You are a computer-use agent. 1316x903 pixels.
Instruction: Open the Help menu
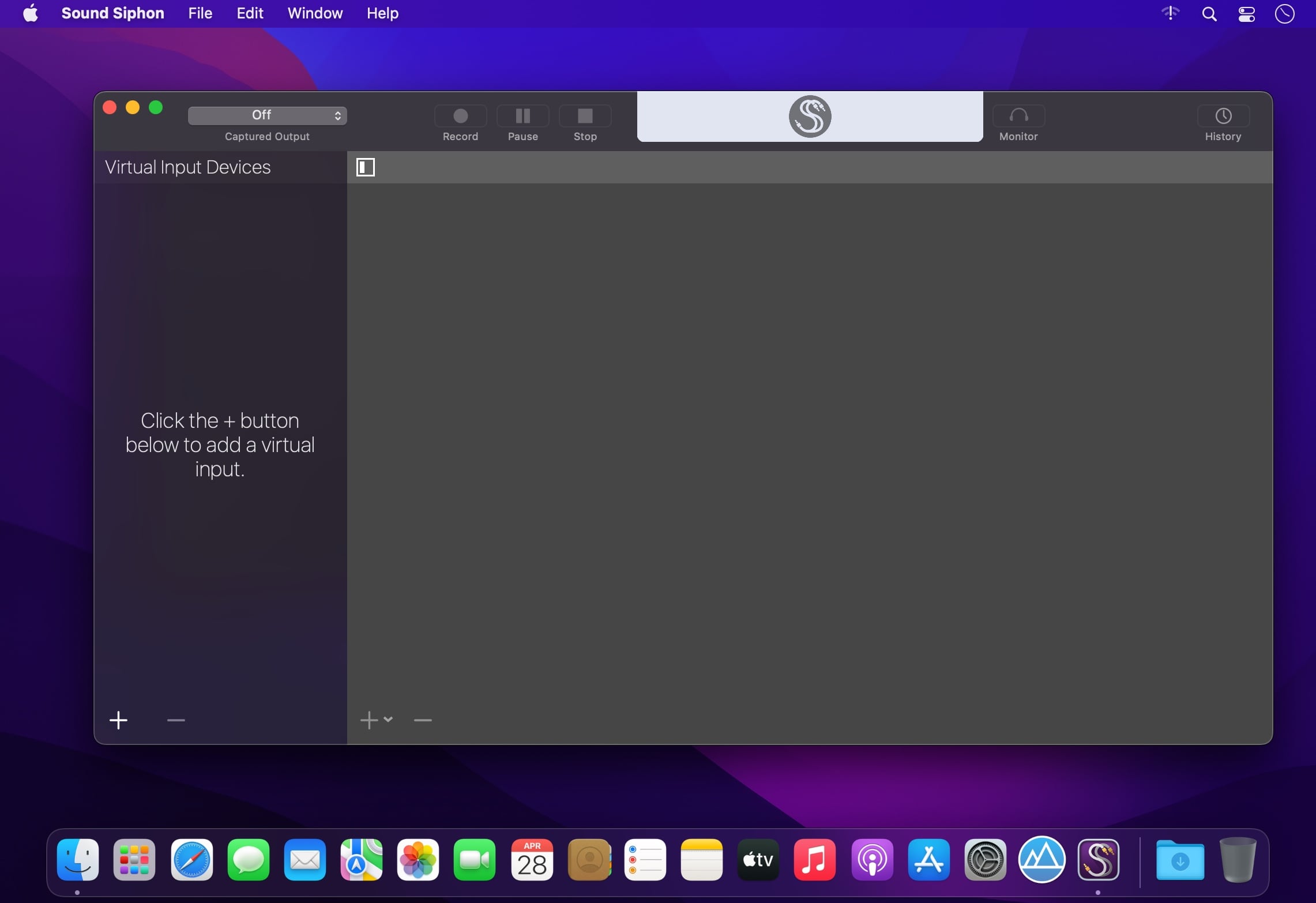[382, 13]
